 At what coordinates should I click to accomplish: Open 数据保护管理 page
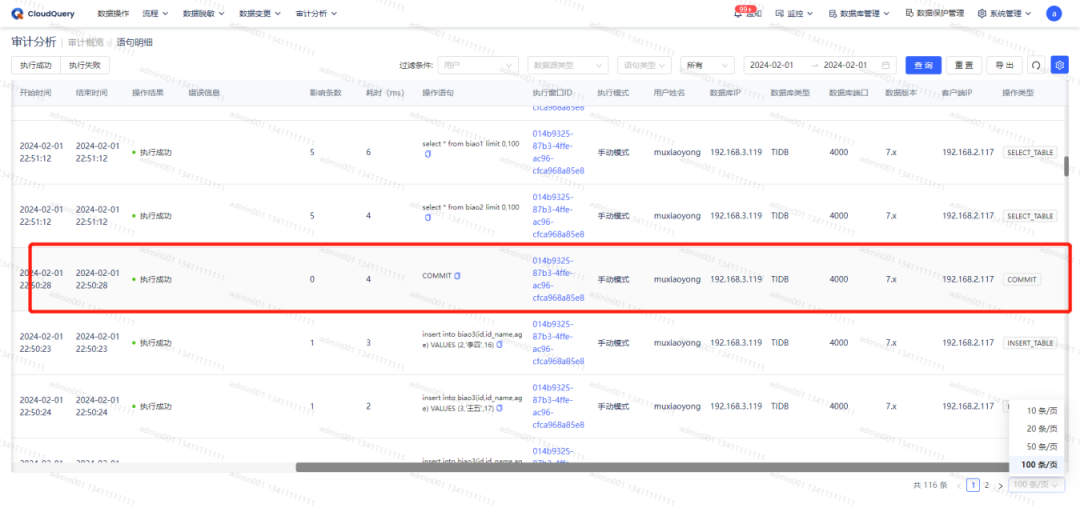point(934,13)
